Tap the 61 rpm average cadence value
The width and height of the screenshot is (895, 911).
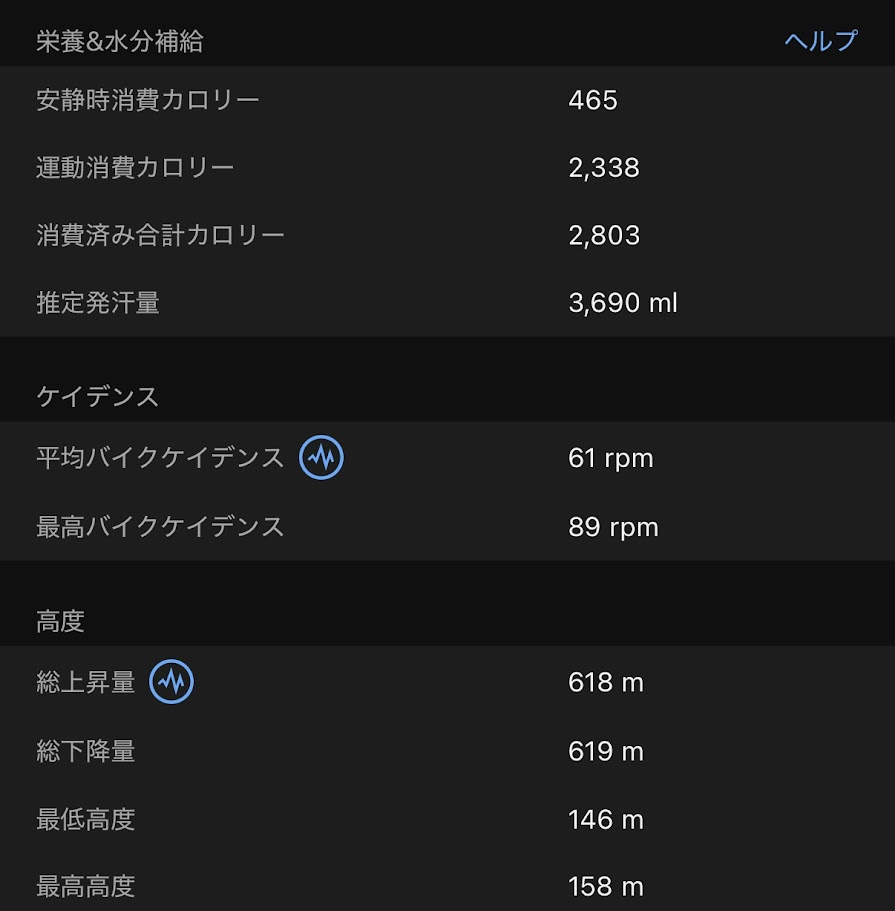coord(610,458)
